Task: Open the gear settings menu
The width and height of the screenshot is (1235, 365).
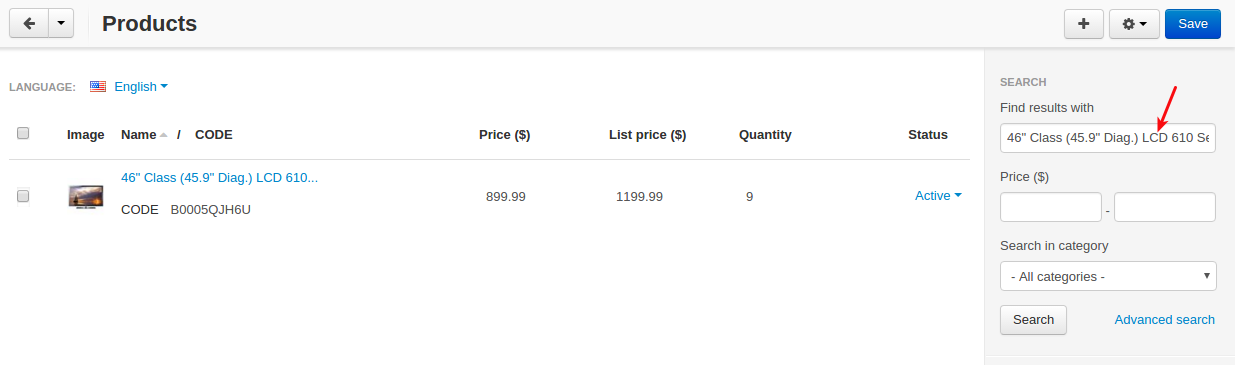Action: click(x=1134, y=24)
